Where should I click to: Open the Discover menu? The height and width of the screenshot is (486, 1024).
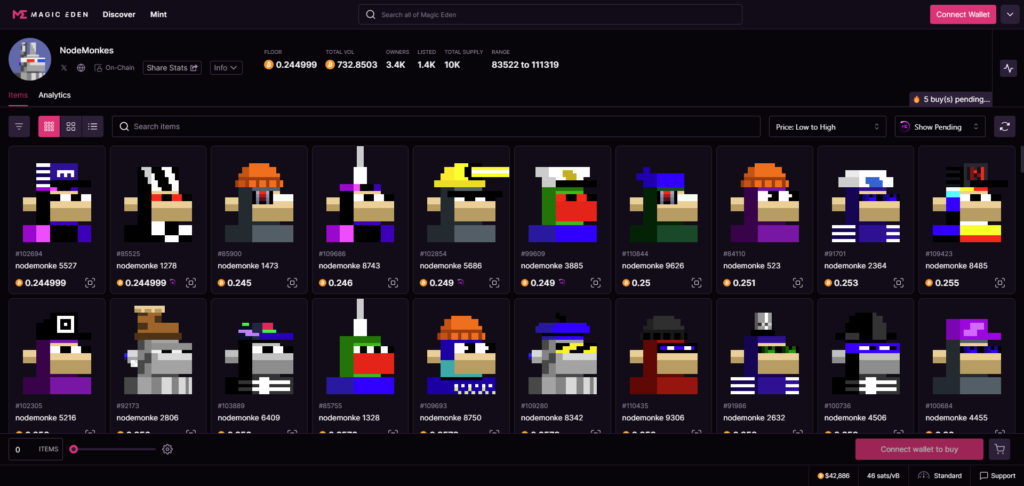(119, 14)
